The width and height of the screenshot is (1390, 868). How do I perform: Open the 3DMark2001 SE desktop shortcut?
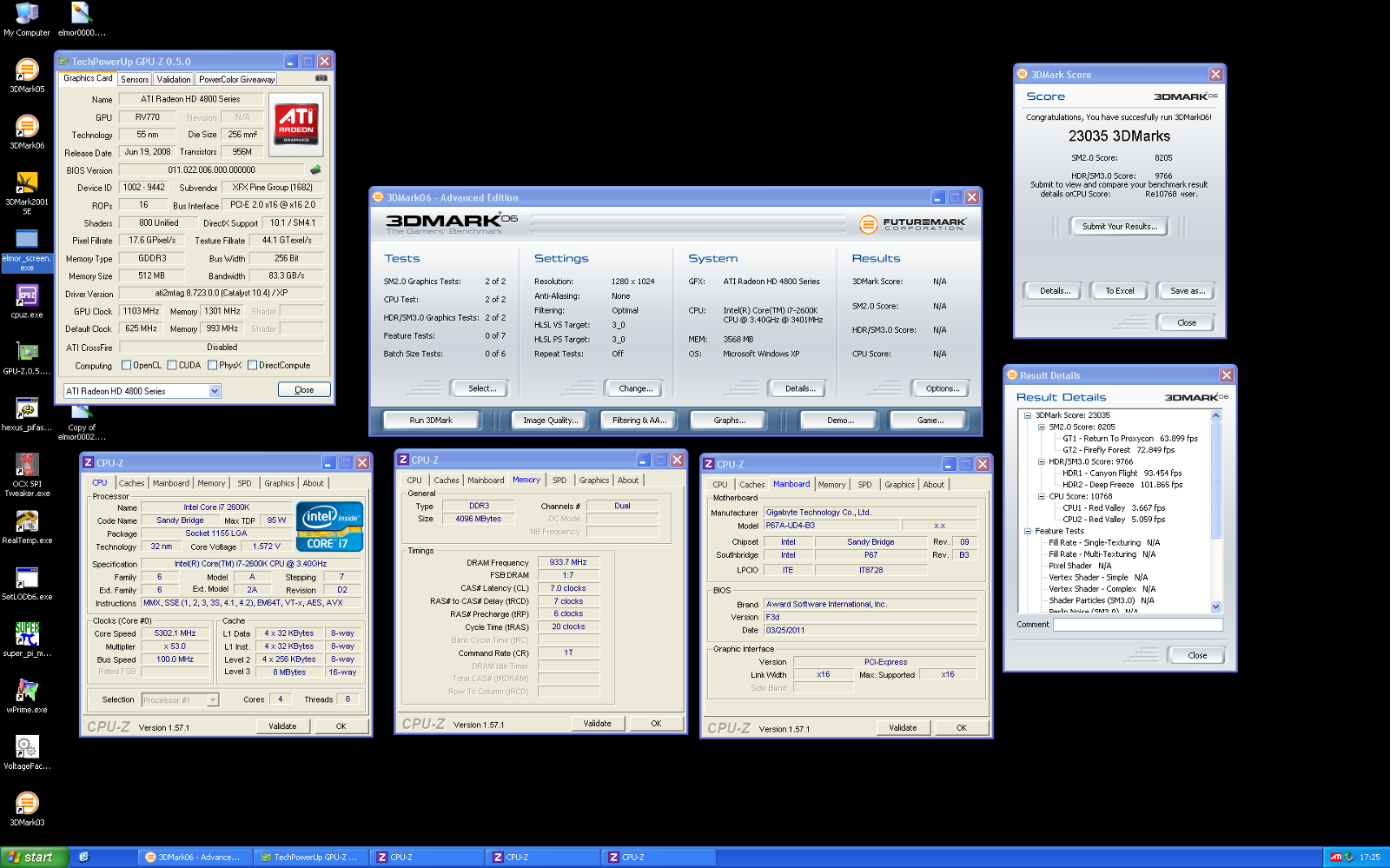click(x=27, y=193)
